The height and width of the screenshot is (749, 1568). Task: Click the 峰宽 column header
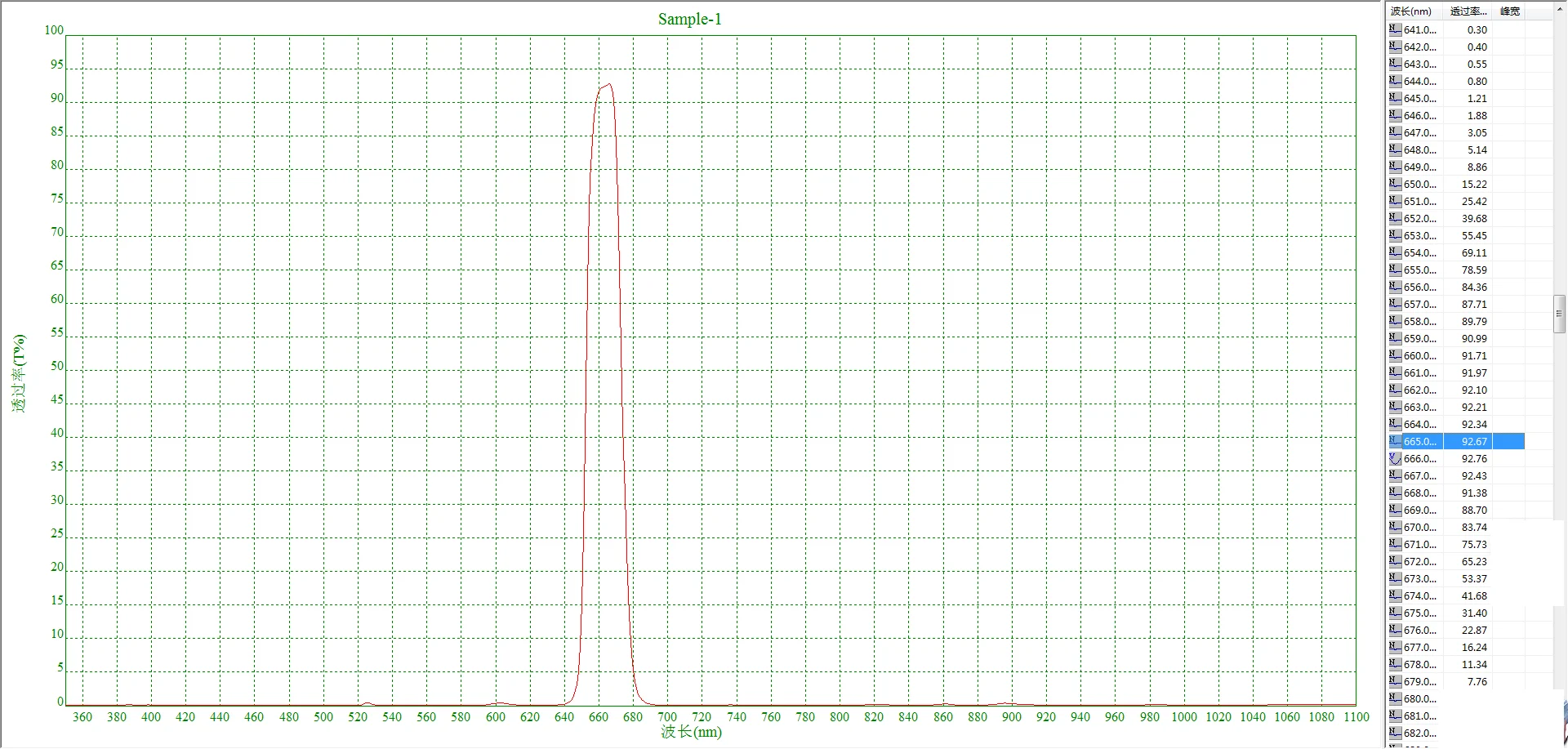1509,11
